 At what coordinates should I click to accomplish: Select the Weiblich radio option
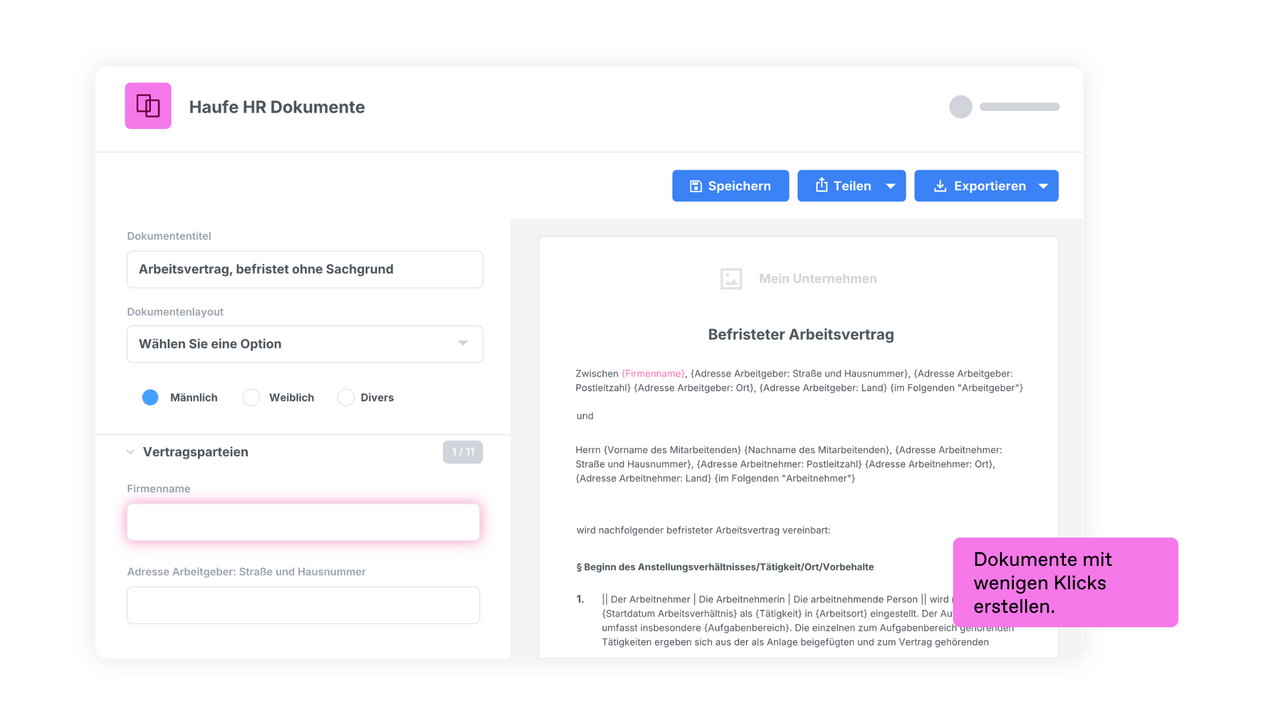251,397
